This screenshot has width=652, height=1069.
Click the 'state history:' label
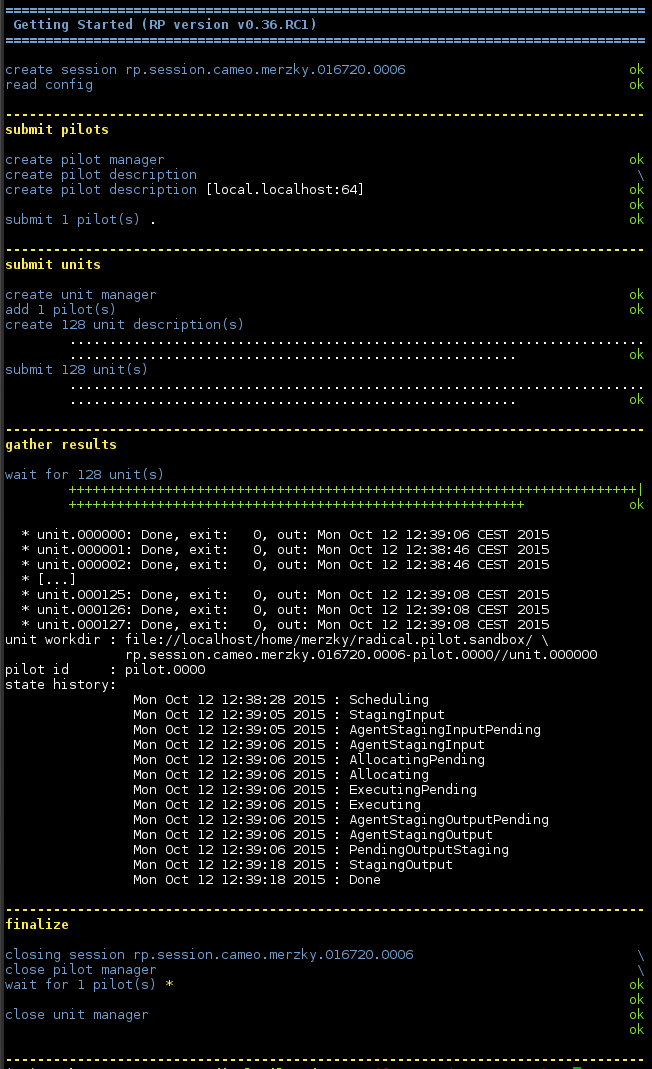(61, 684)
